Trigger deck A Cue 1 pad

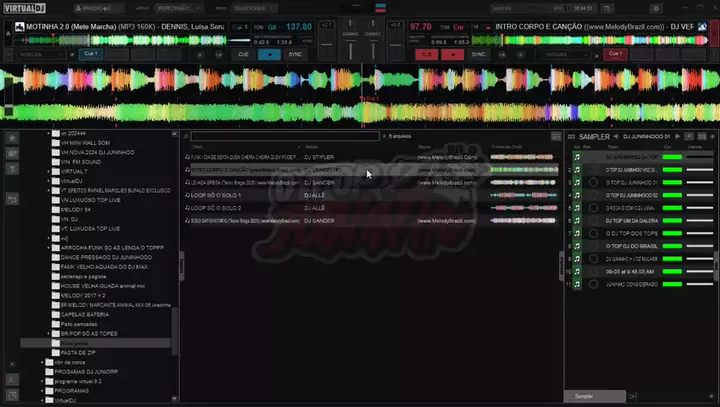(x=90, y=54)
